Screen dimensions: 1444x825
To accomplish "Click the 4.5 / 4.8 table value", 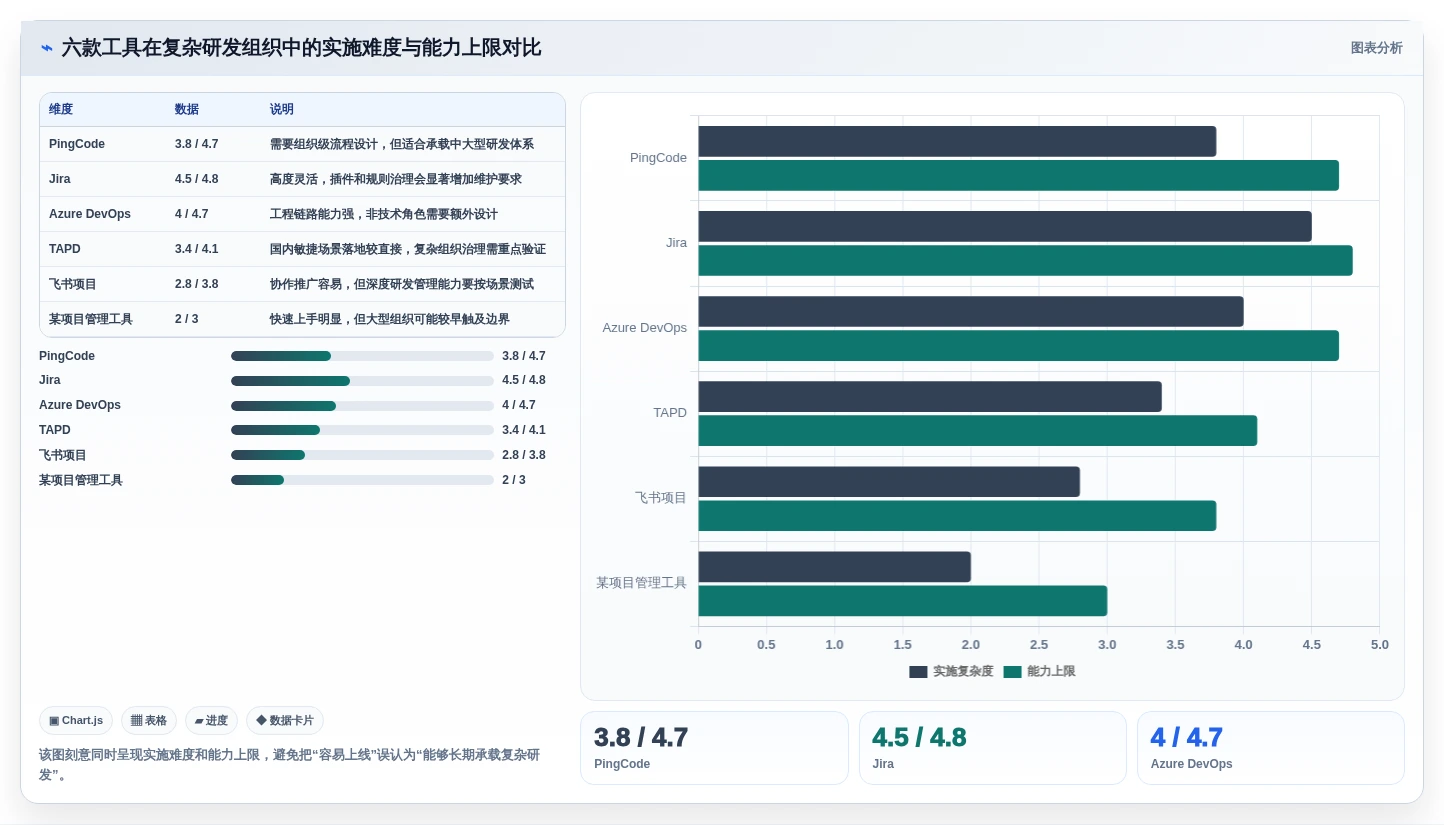I will pos(197,179).
